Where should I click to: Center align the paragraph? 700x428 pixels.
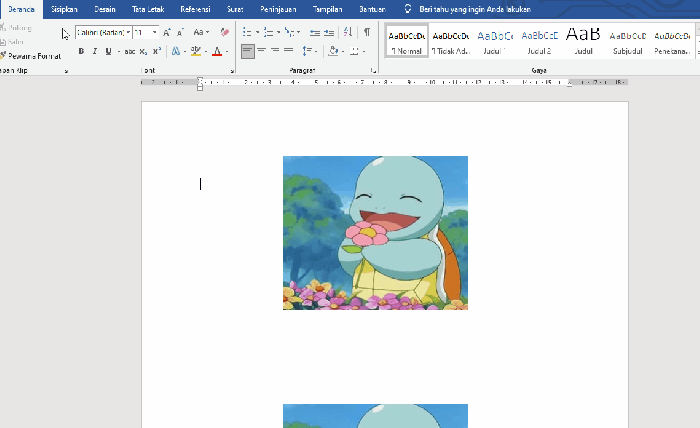point(262,51)
